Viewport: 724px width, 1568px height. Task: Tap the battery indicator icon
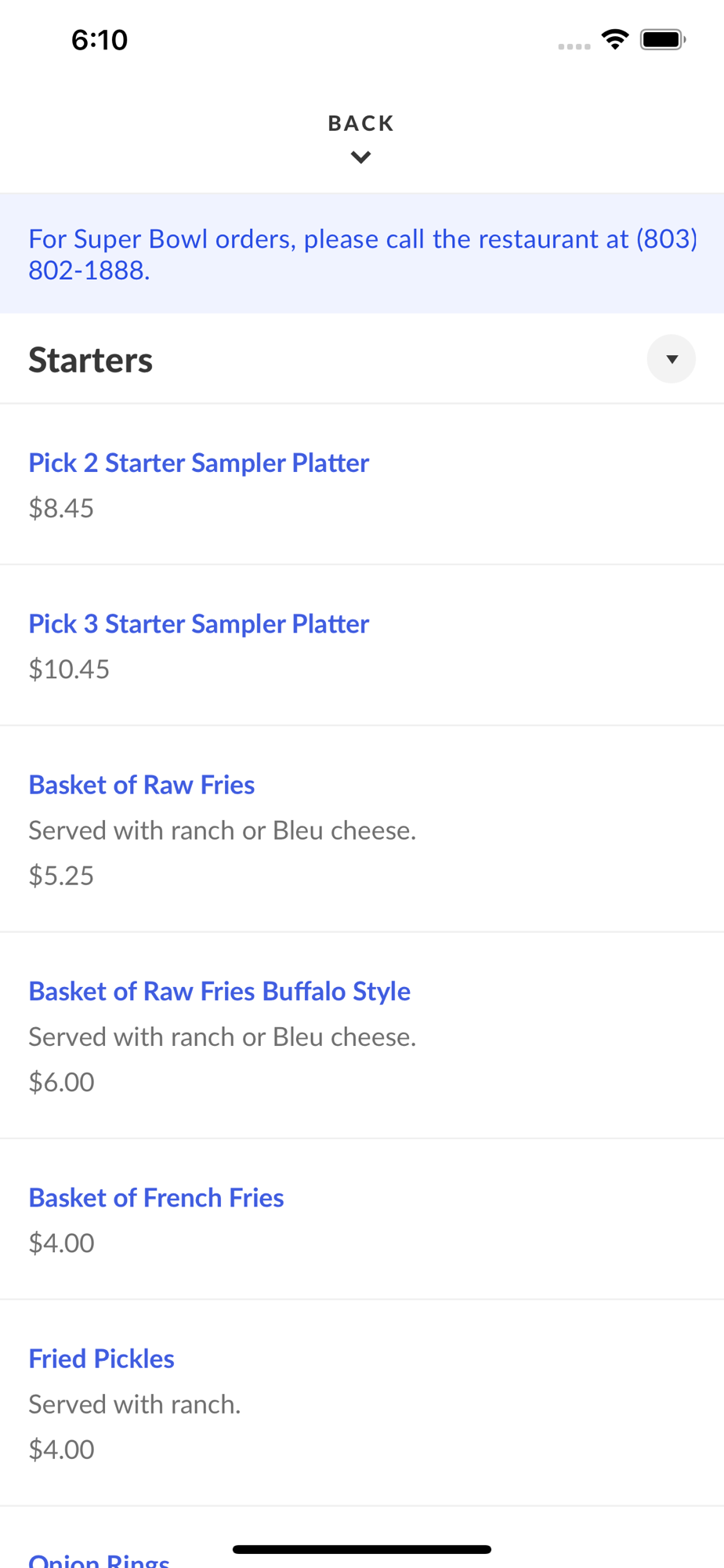point(663,39)
